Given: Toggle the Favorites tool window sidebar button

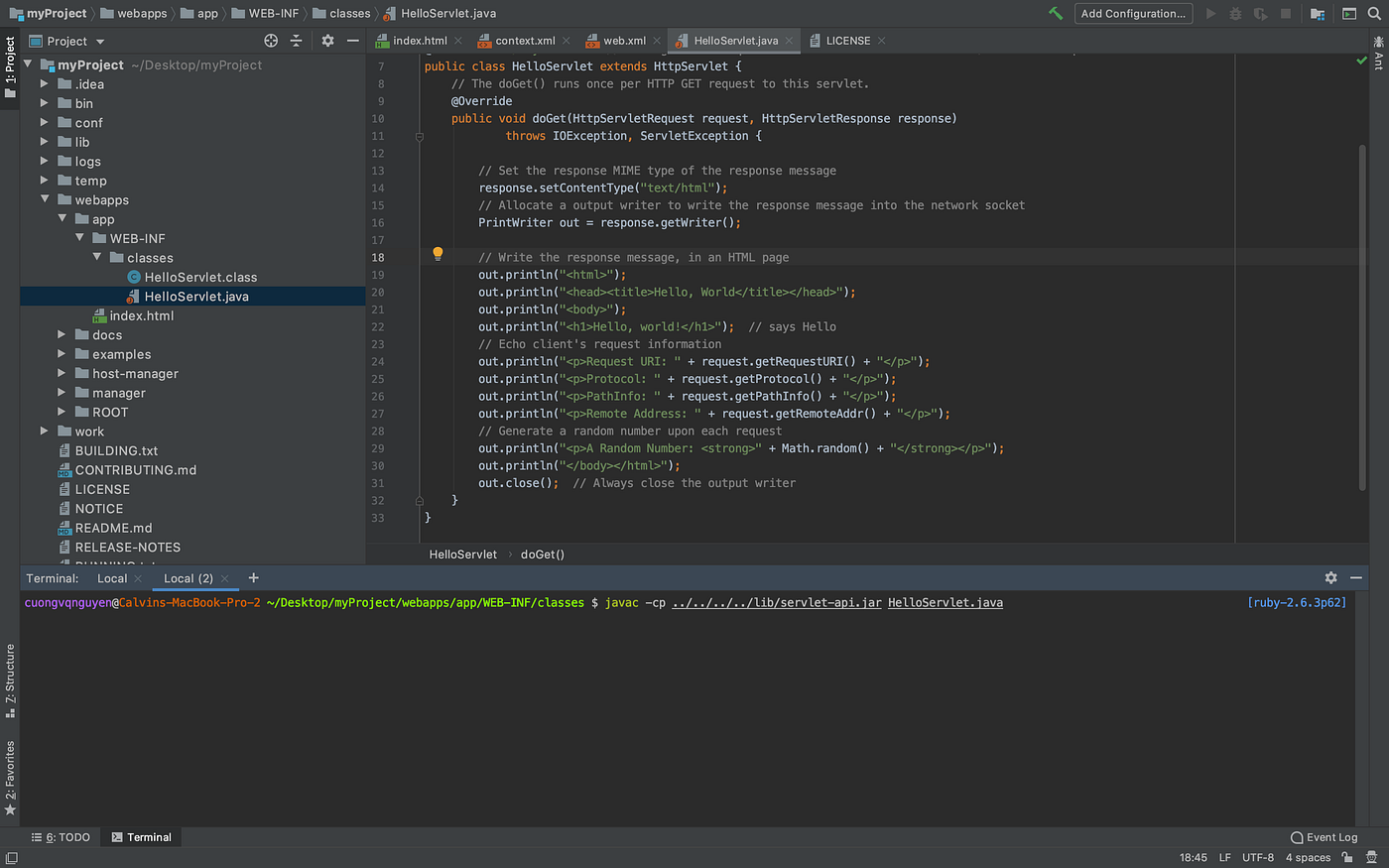Looking at the screenshot, I should (10, 777).
